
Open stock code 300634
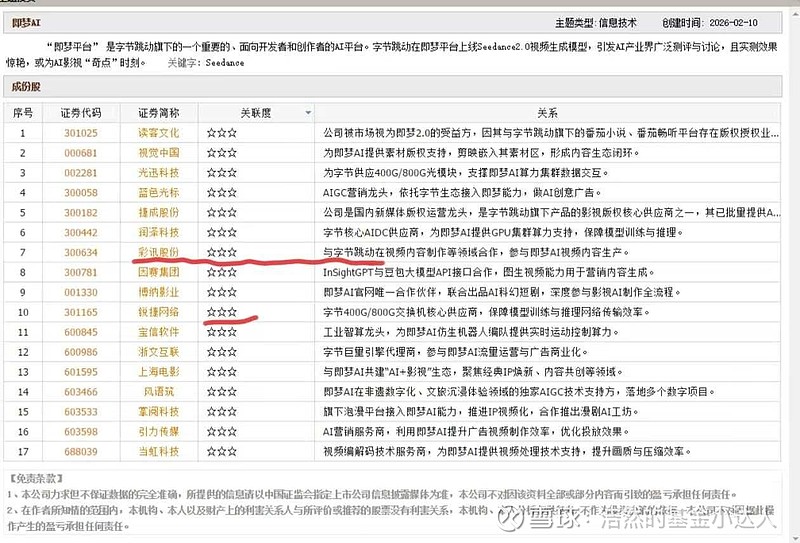tap(81, 253)
